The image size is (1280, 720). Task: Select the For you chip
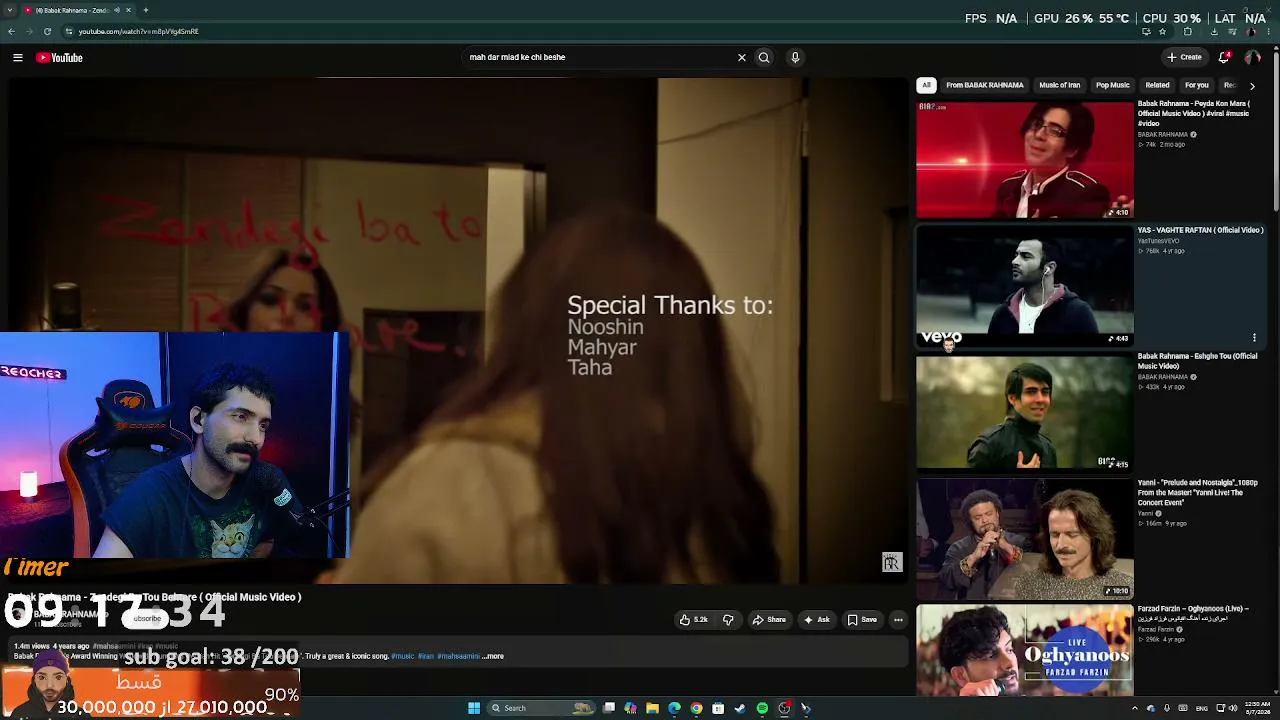point(1197,85)
